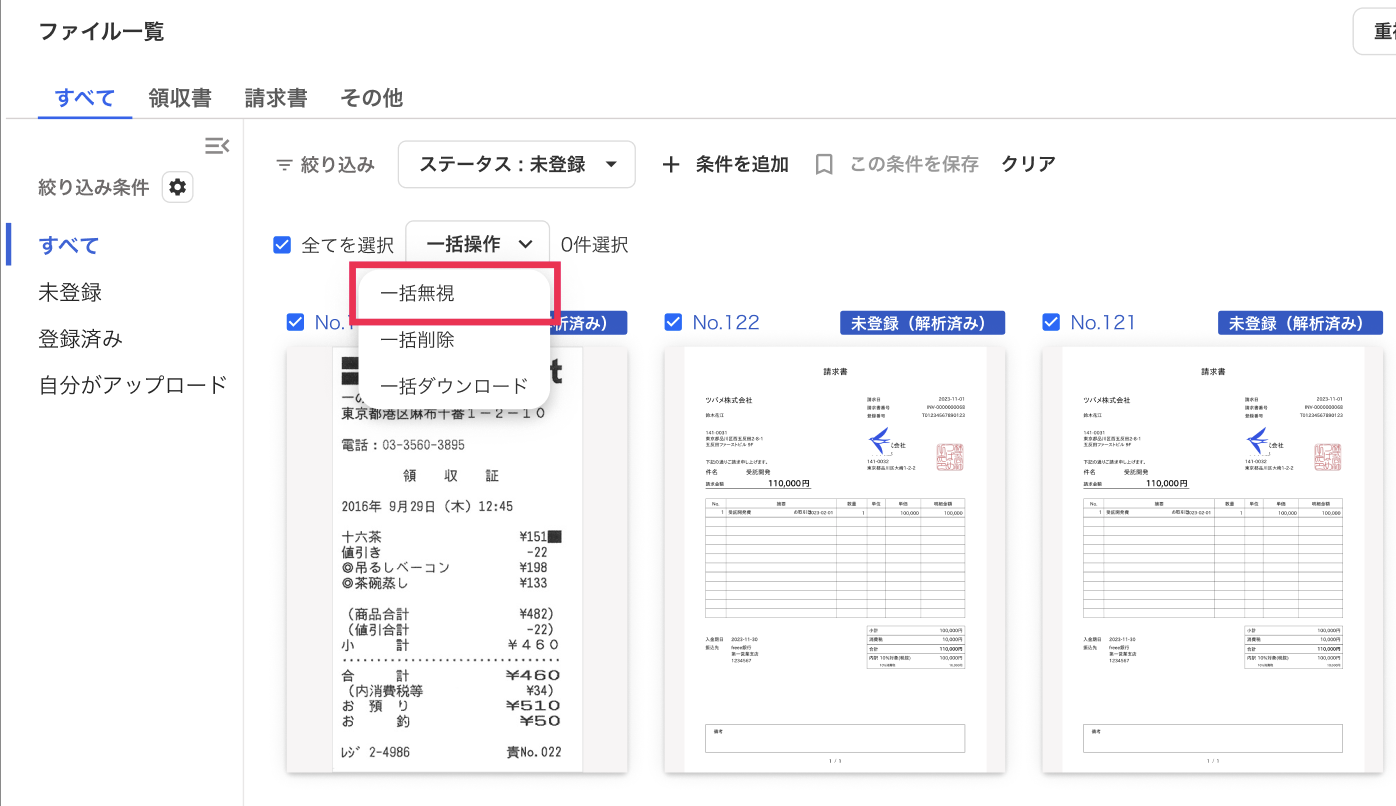Click the ファイル一覧 page heading
1396x806 pixels.
pos(101,32)
